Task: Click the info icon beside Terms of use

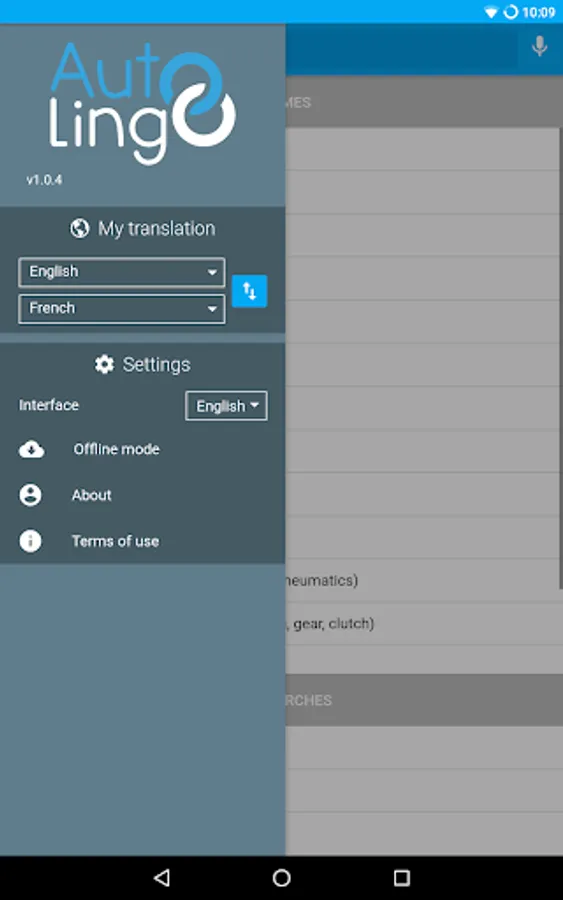Action: (30, 541)
